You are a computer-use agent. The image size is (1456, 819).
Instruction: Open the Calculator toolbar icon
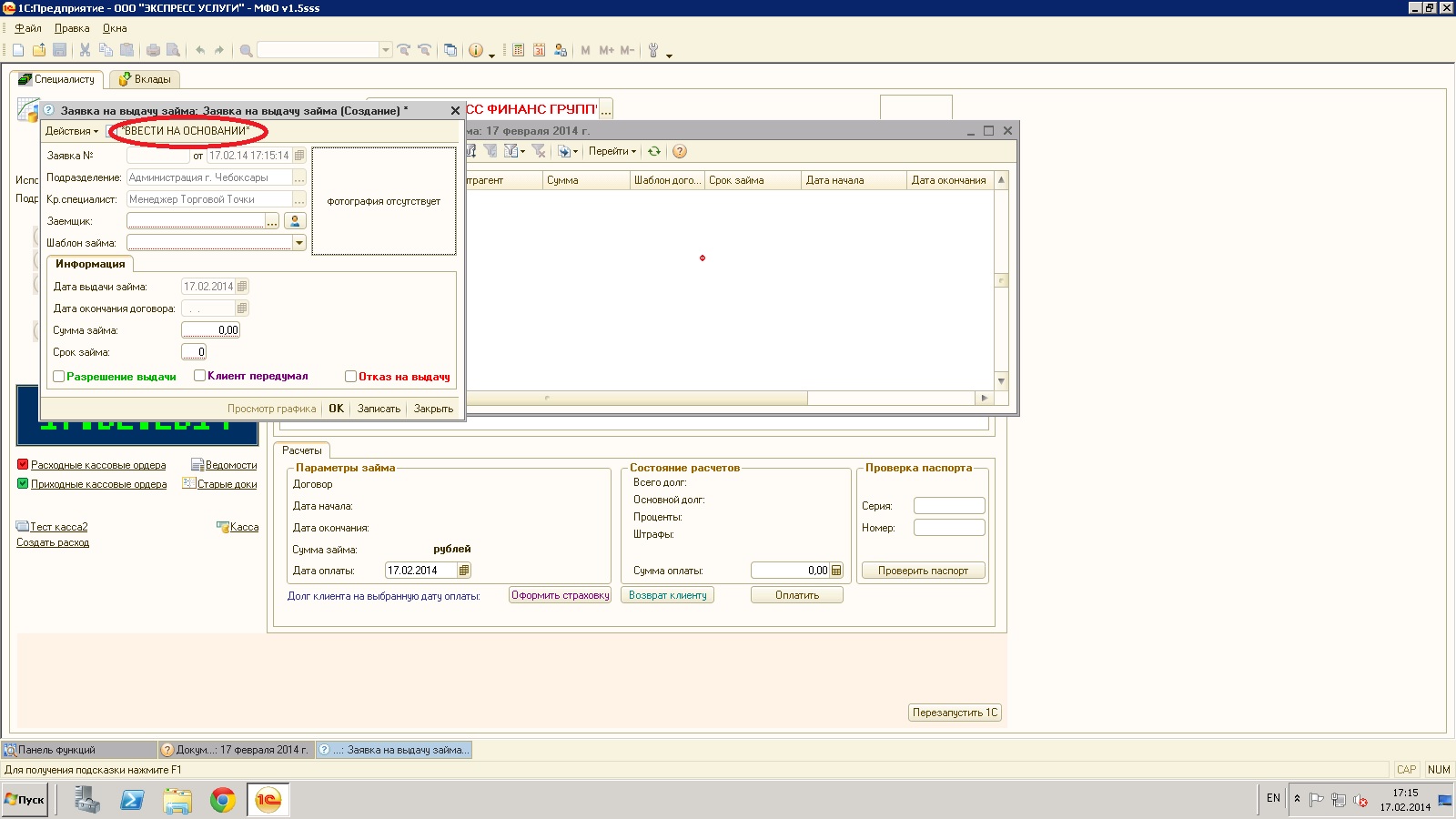pyautogui.click(x=518, y=50)
